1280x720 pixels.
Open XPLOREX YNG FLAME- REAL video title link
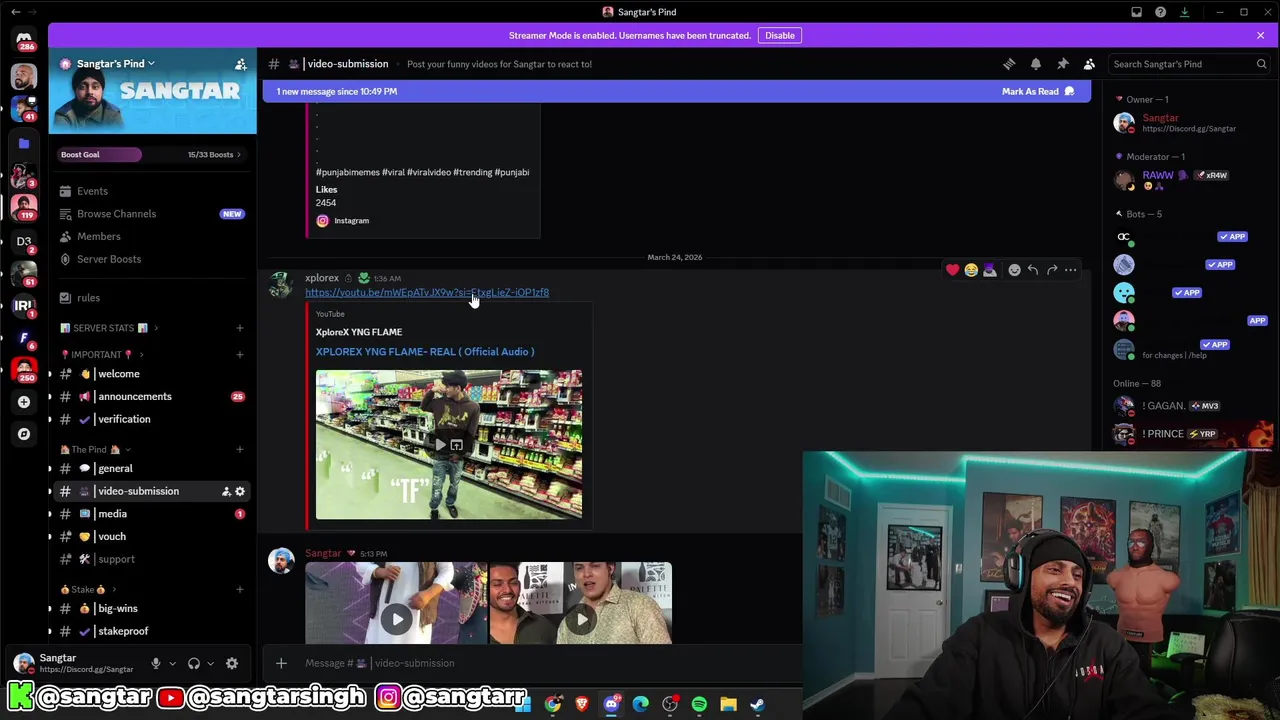click(425, 352)
